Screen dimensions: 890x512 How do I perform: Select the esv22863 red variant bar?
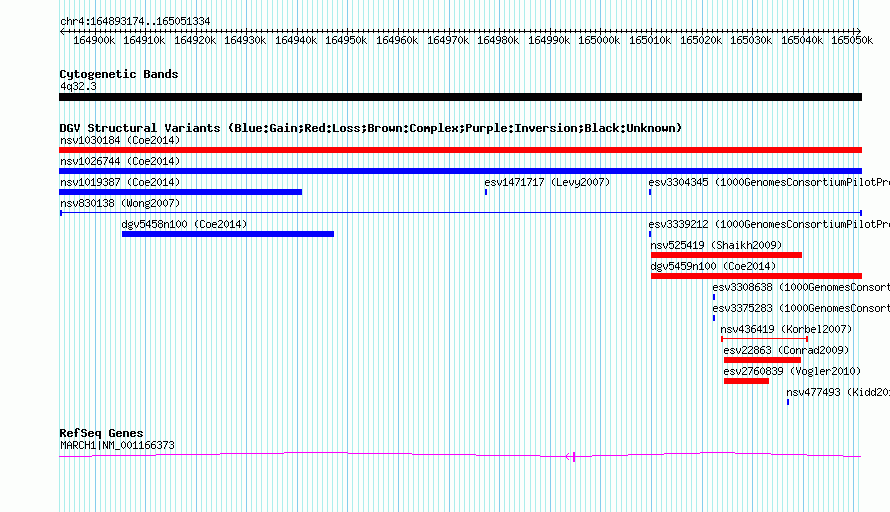pyautogui.click(x=762, y=360)
